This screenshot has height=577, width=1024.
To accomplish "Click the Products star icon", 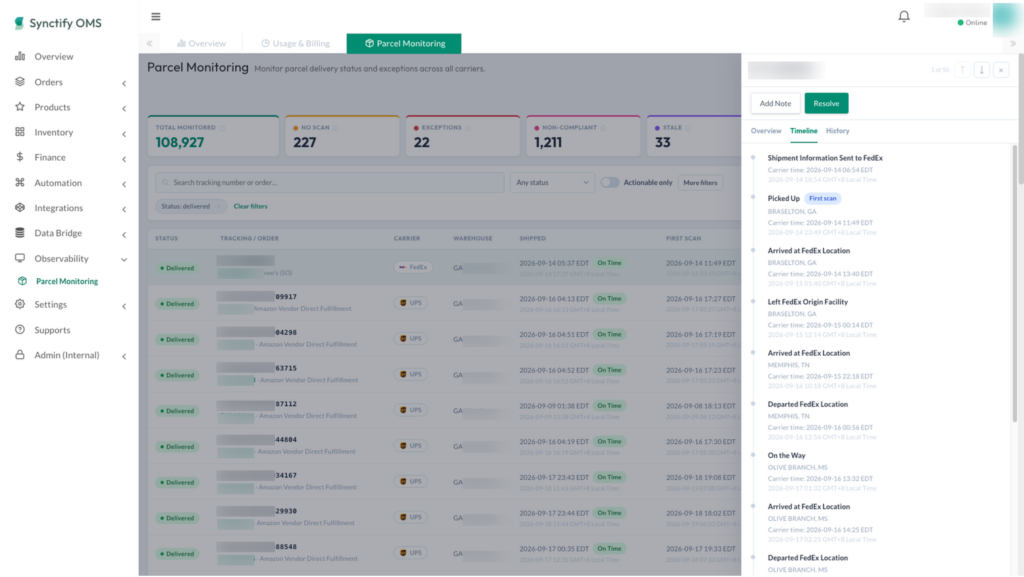I will [20, 106].
